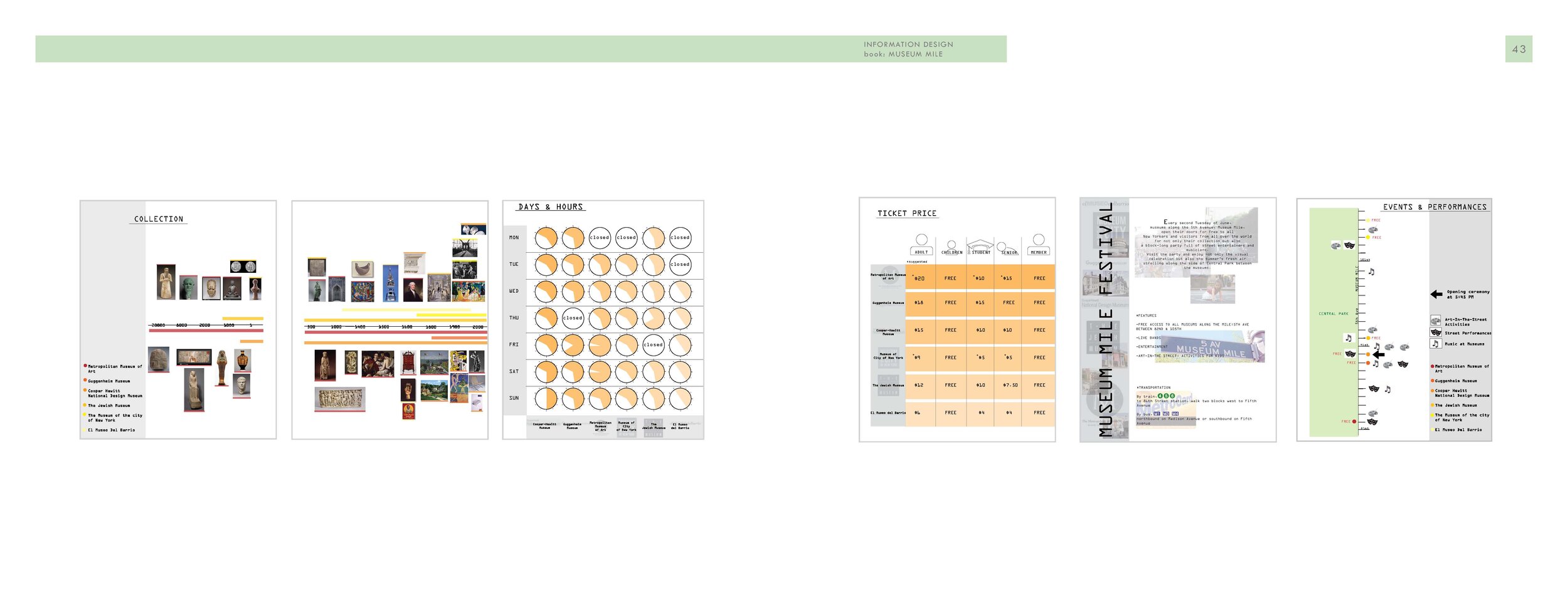The height and width of the screenshot is (604, 1568).
Task: Click El Museo Del Barrio dot in Collection legend
Action: click(85, 430)
